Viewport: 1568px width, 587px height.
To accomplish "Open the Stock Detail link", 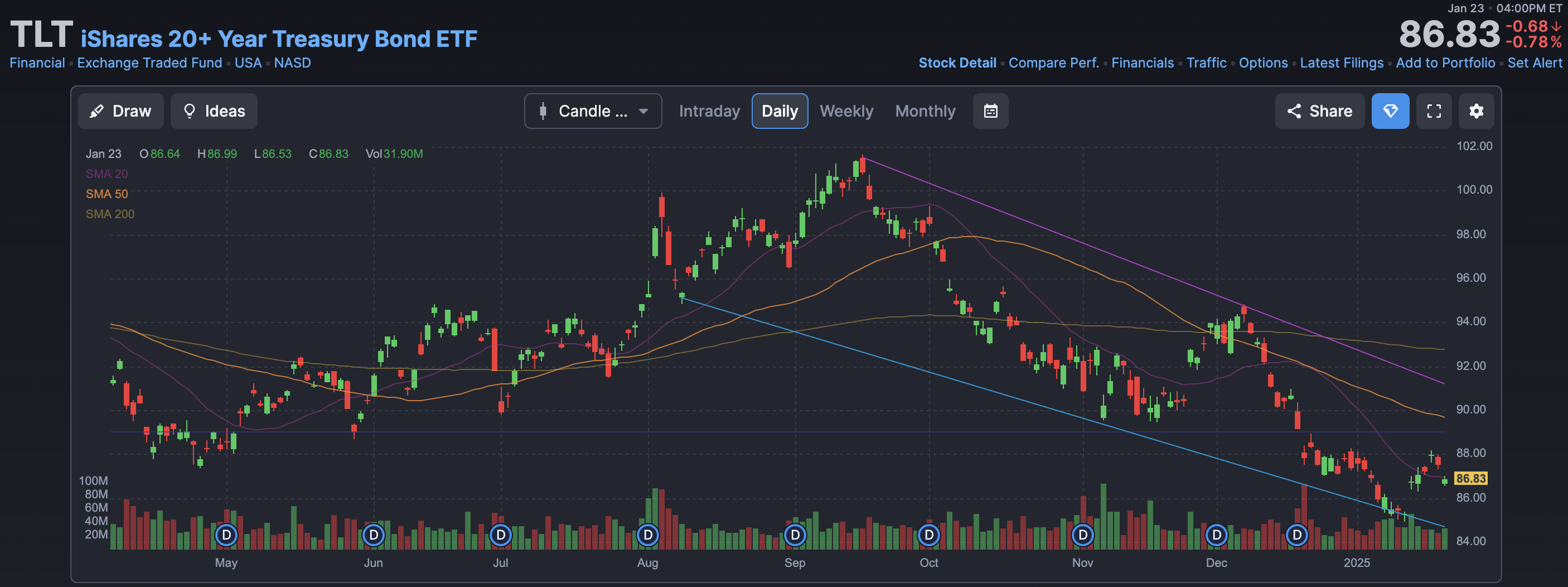I will pyautogui.click(x=957, y=62).
